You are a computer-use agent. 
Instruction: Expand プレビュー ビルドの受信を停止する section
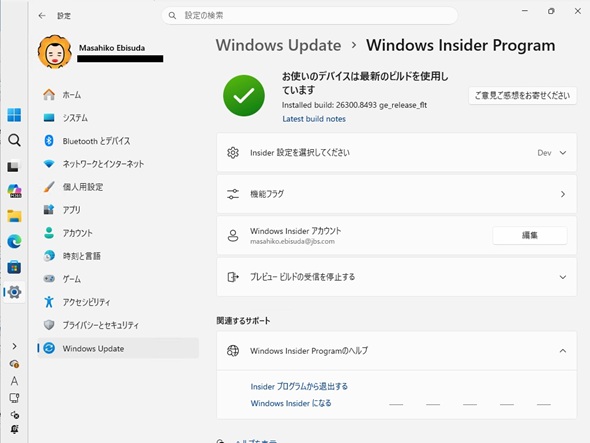[x=397, y=277]
